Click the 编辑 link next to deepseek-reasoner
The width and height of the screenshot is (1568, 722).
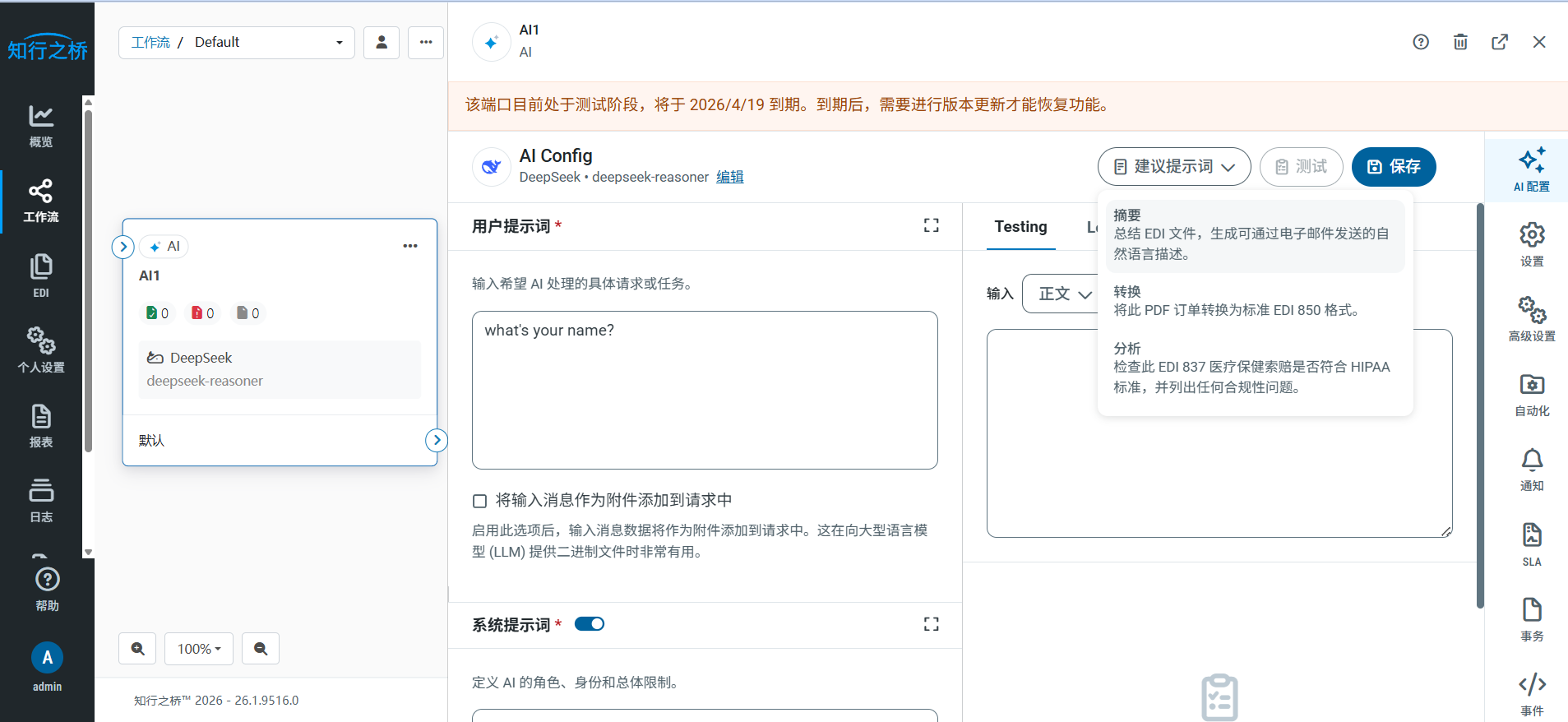point(729,177)
